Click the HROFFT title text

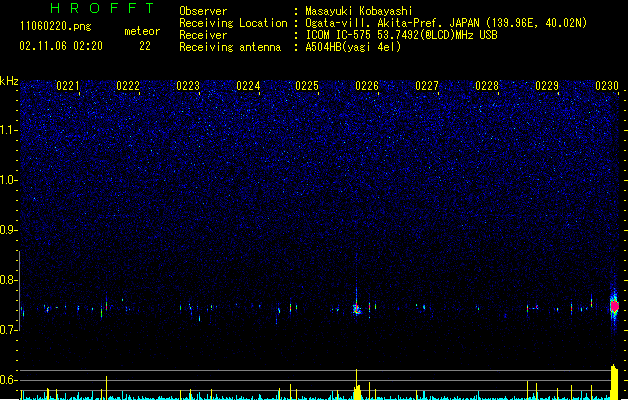pos(102,8)
